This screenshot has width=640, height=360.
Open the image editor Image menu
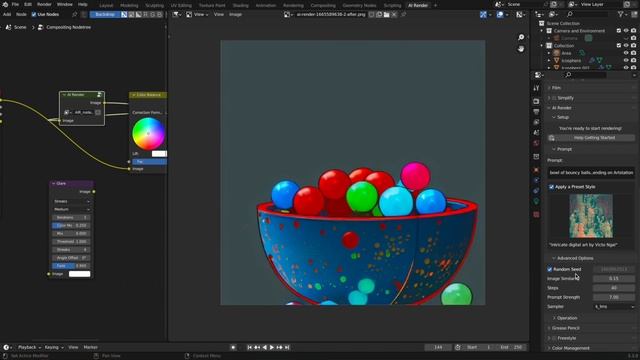tap(236, 14)
